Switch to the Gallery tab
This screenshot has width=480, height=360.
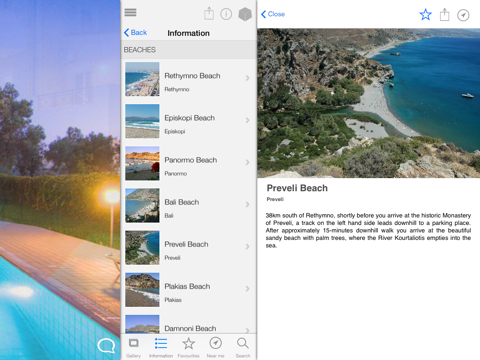tap(134, 347)
